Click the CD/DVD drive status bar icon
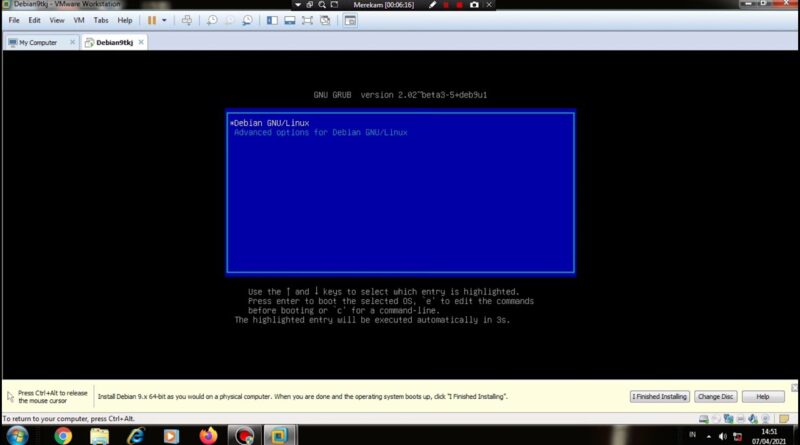 click(x=716, y=419)
